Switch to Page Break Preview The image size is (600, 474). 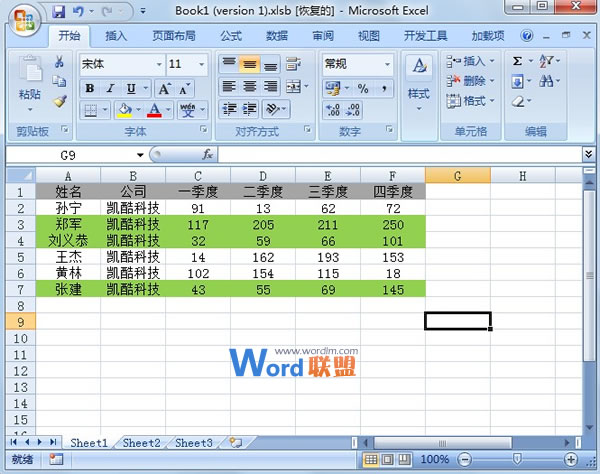point(404,459)
